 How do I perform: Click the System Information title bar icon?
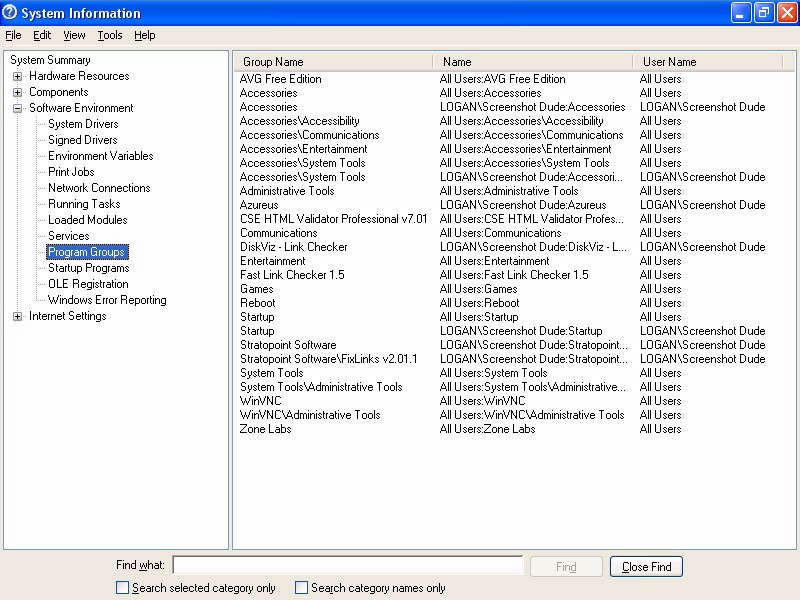pos(9,13)
